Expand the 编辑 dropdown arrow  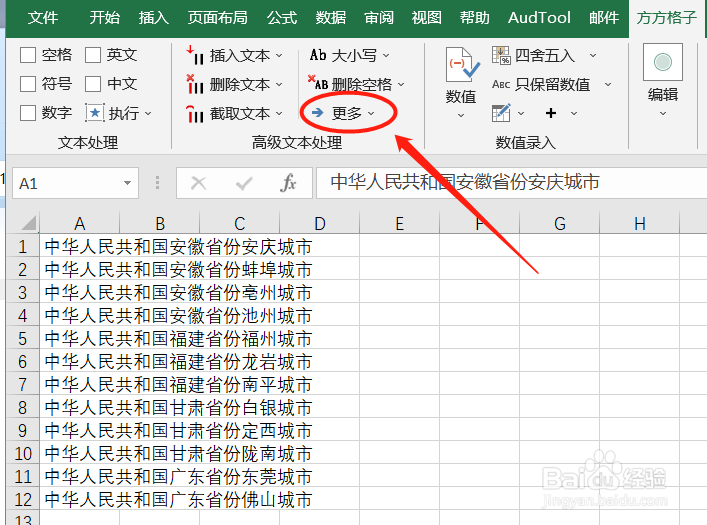(x=663, y=114)
